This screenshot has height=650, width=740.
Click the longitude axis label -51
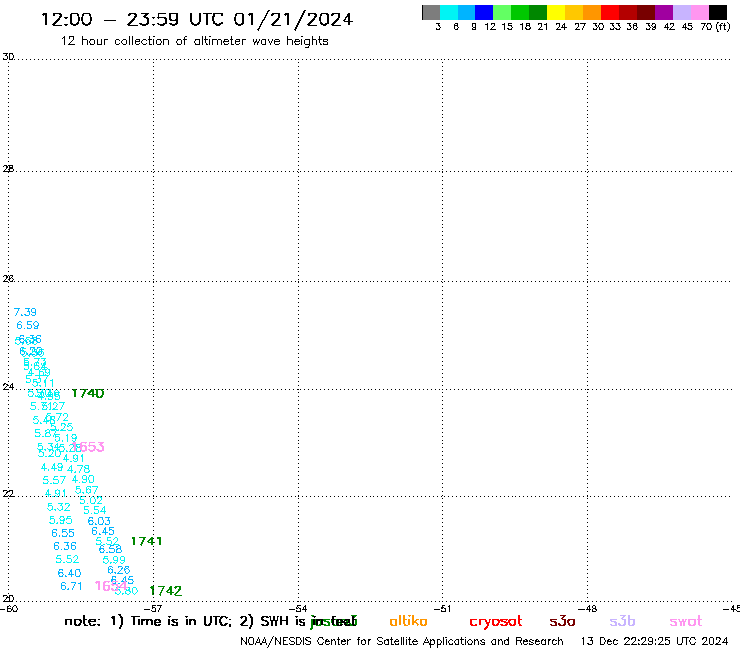[x=443, y=609]
